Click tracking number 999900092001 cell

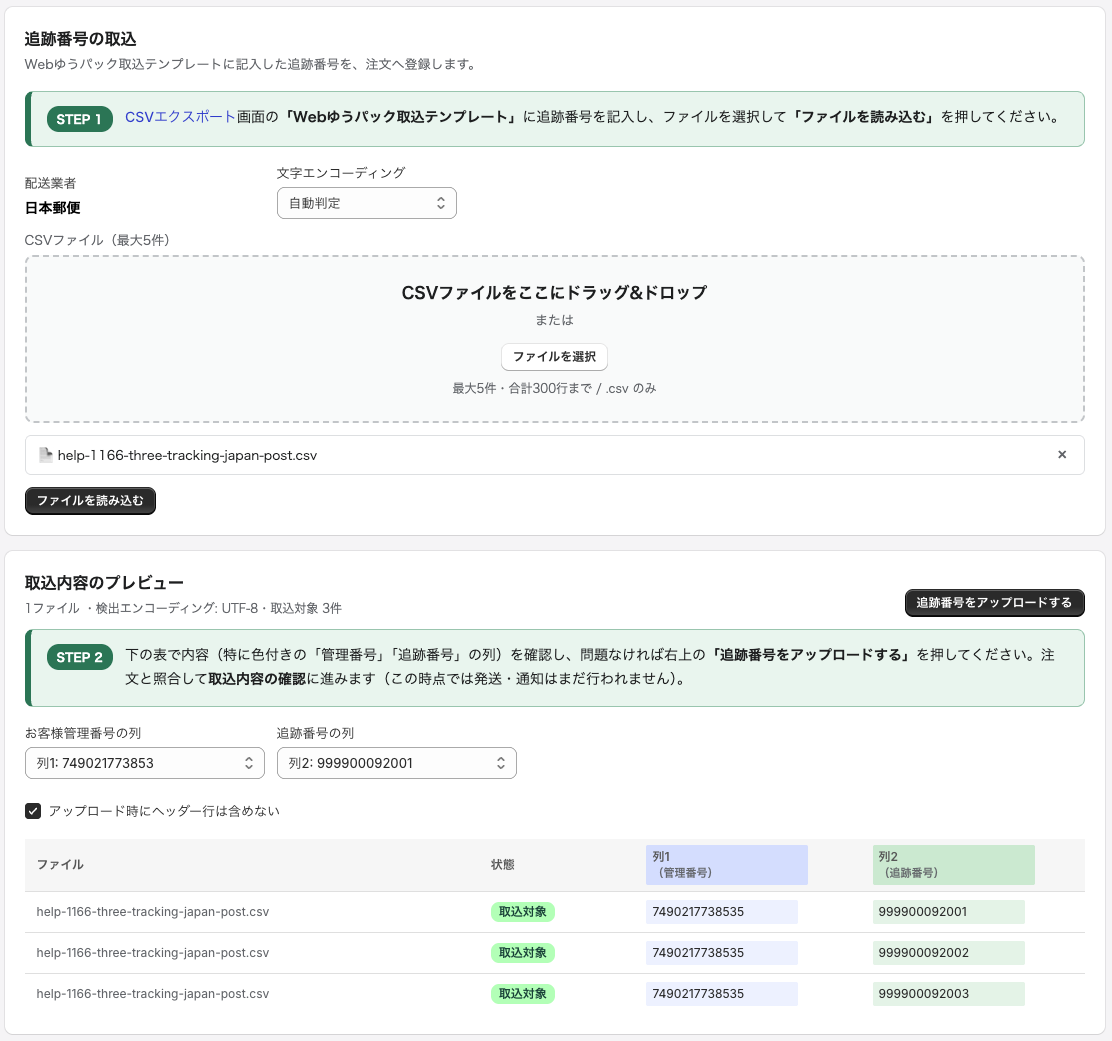[948, 912]
